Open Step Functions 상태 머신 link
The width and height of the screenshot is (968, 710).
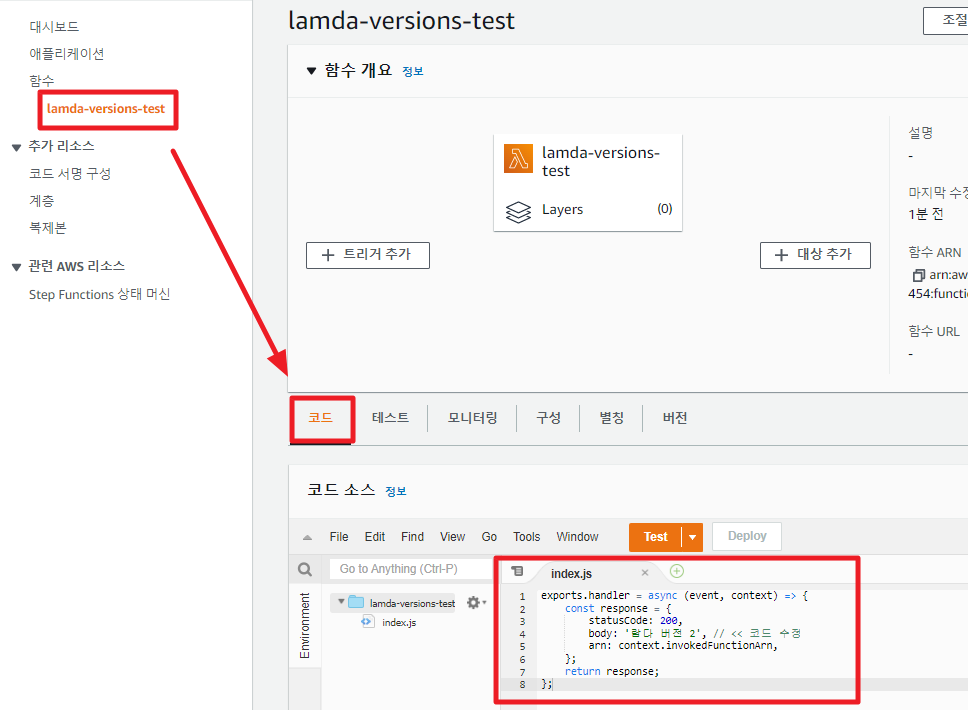click(99, 294)
